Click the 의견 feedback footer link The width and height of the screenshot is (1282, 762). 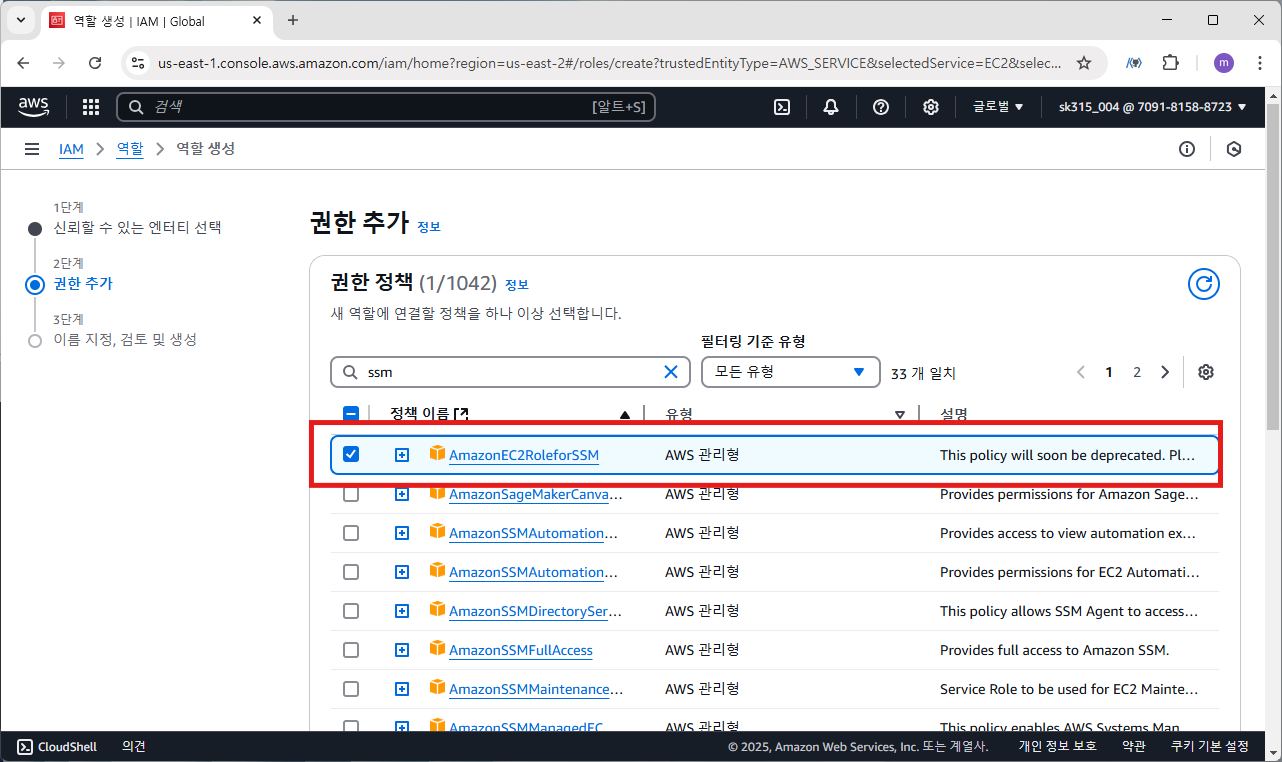coord(134,746)
